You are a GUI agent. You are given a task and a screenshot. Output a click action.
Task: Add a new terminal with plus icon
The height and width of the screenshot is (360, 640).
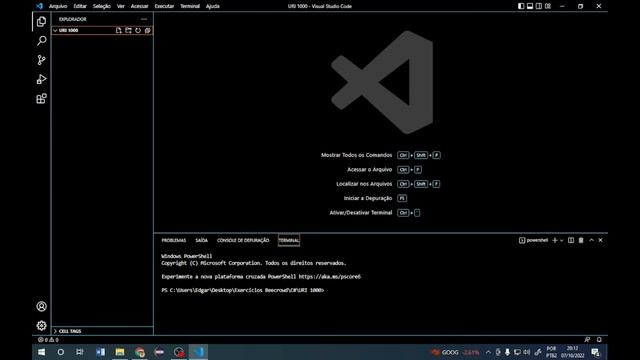coord(554,240)
